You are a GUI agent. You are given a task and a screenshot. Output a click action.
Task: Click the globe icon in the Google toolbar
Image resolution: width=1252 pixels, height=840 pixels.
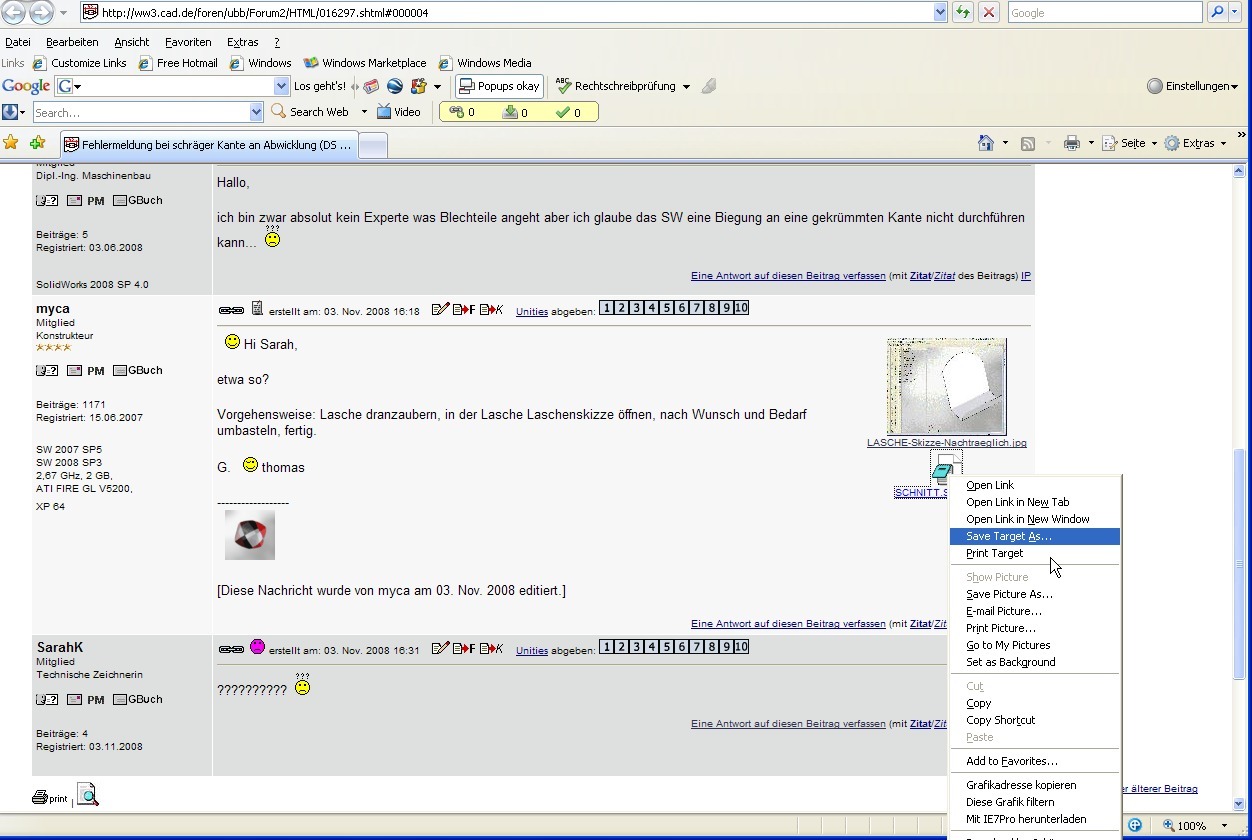coord(395,86)
